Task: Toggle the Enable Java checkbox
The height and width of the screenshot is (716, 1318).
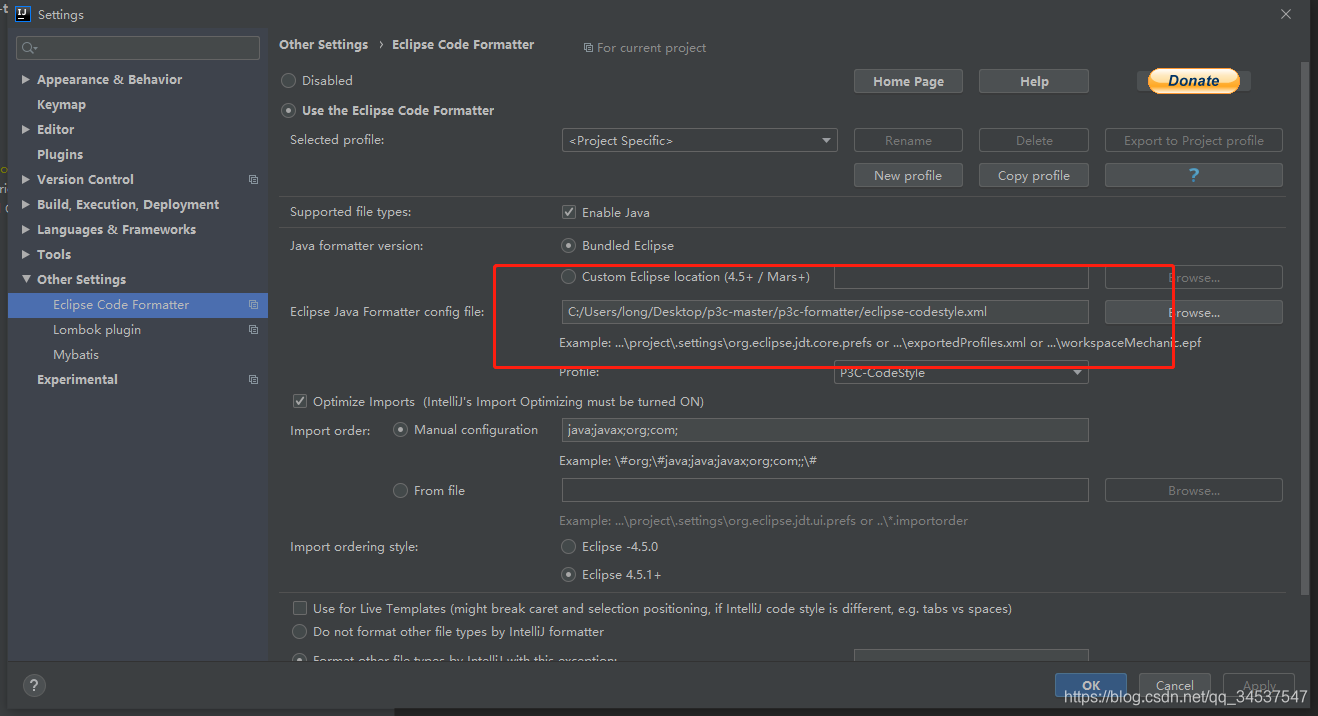Action: [x=569, y=212]
